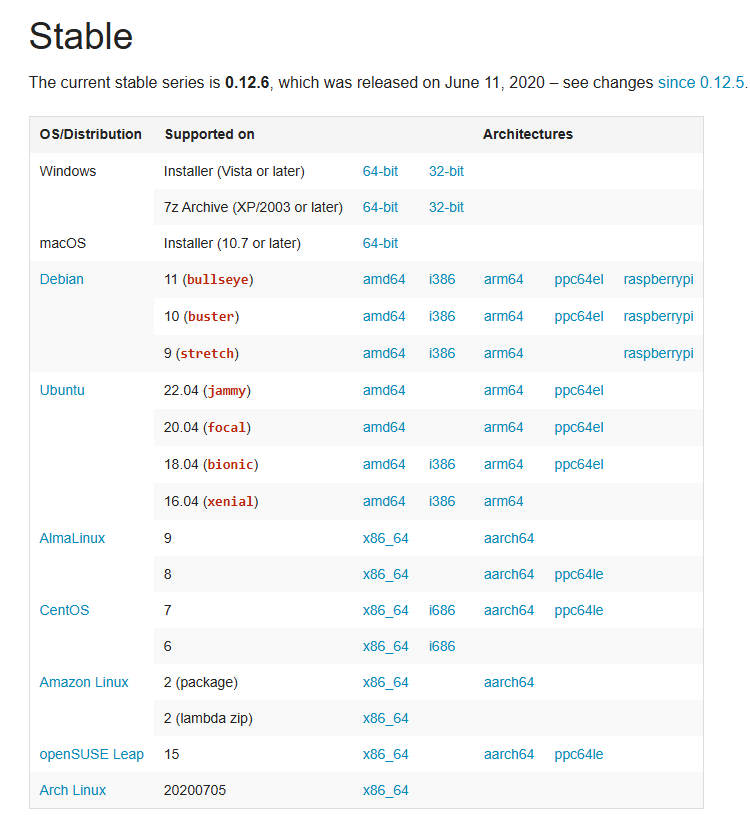This screenshot has width=750, height=815.
Task: Download Ubuntu 20.04 focal ppc64el package
Action: [578, 427]
